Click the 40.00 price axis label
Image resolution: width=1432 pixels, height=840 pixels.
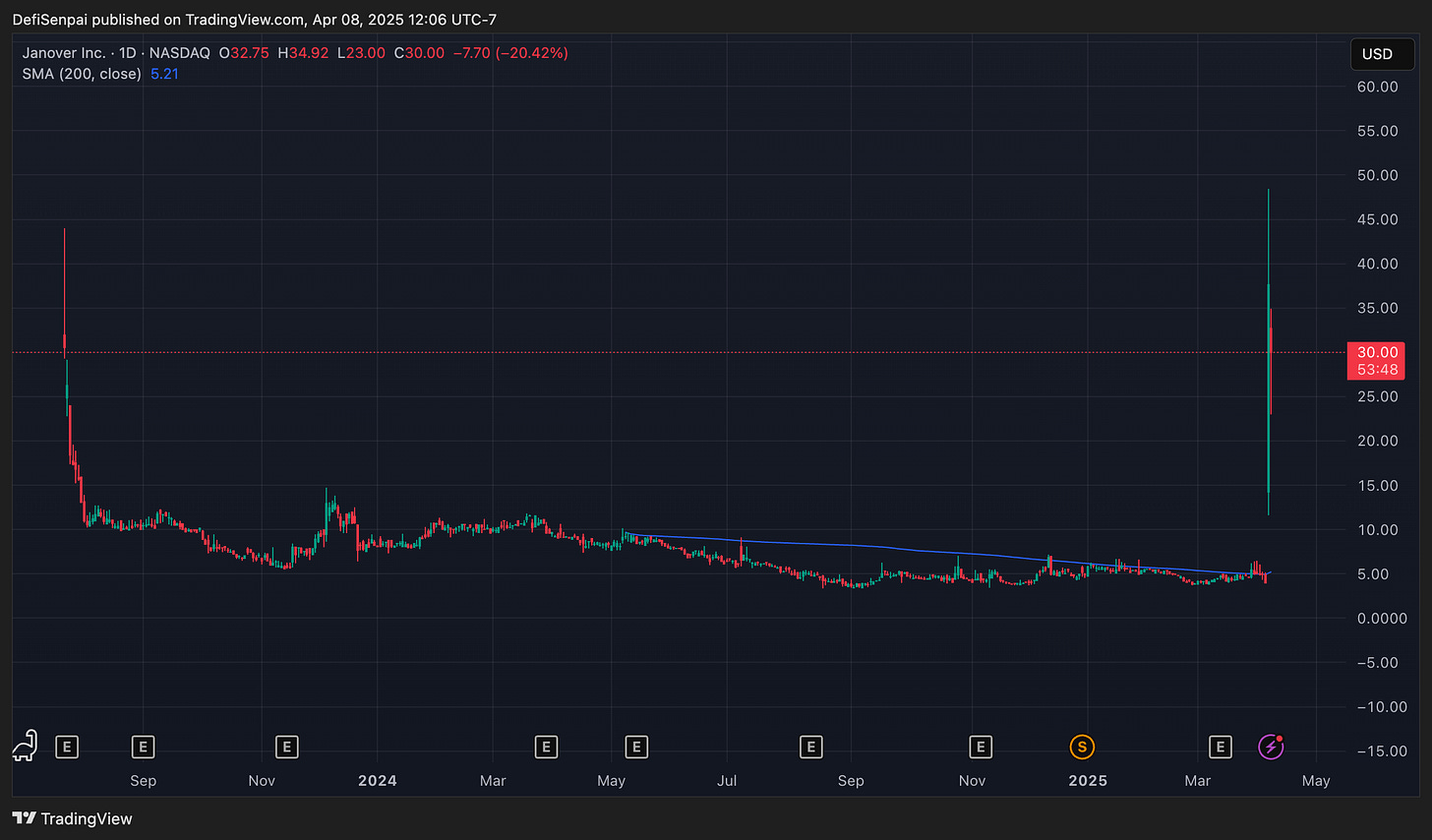pos(1377,264)
